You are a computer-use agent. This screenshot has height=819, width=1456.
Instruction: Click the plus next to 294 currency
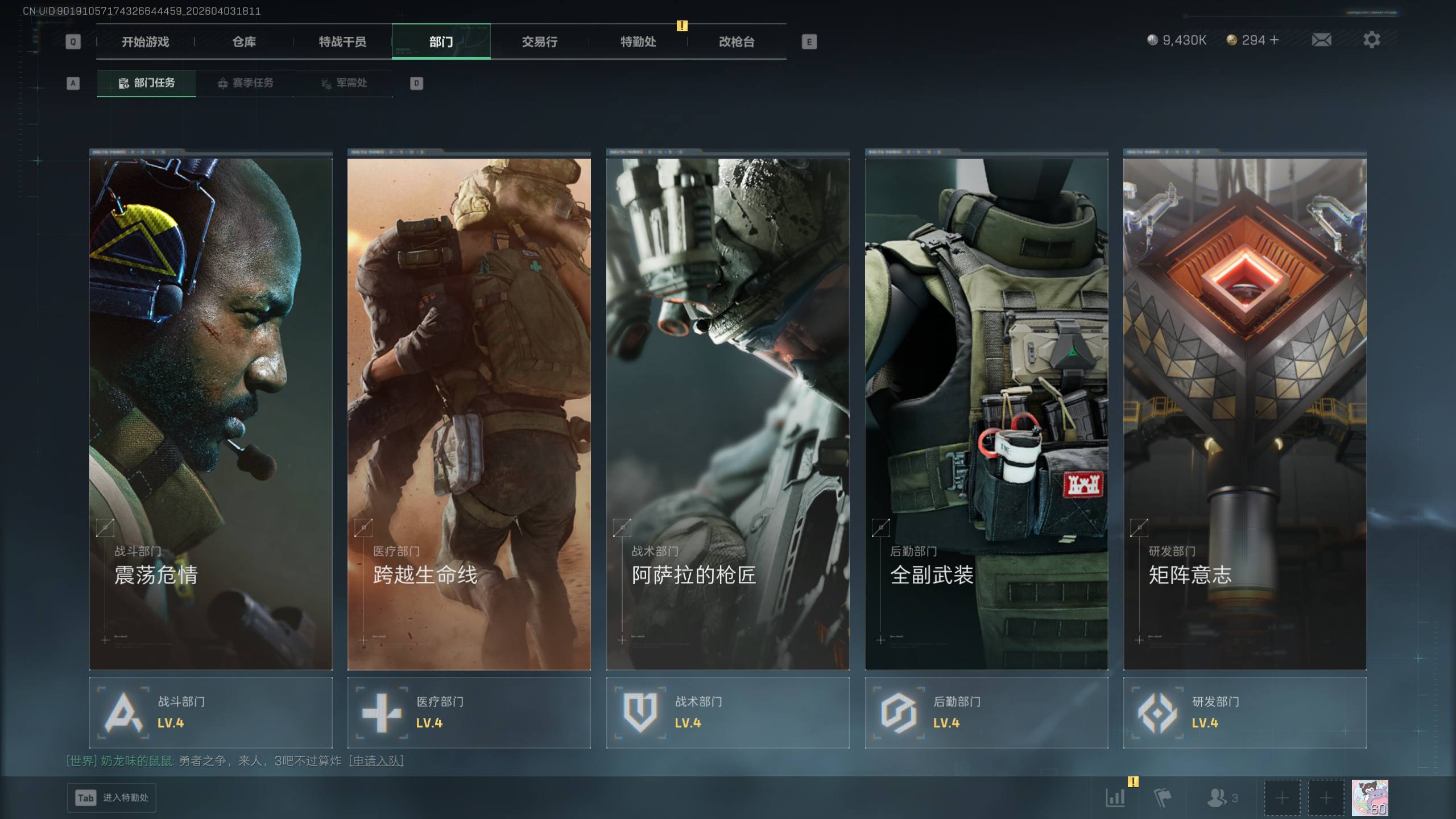click(x=1274, y=40)
